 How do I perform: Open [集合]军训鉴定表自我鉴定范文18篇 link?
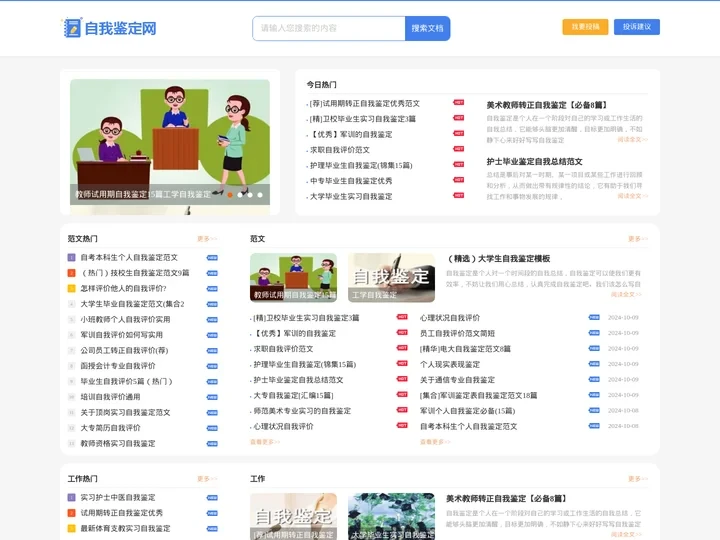[x=478, y=395]
